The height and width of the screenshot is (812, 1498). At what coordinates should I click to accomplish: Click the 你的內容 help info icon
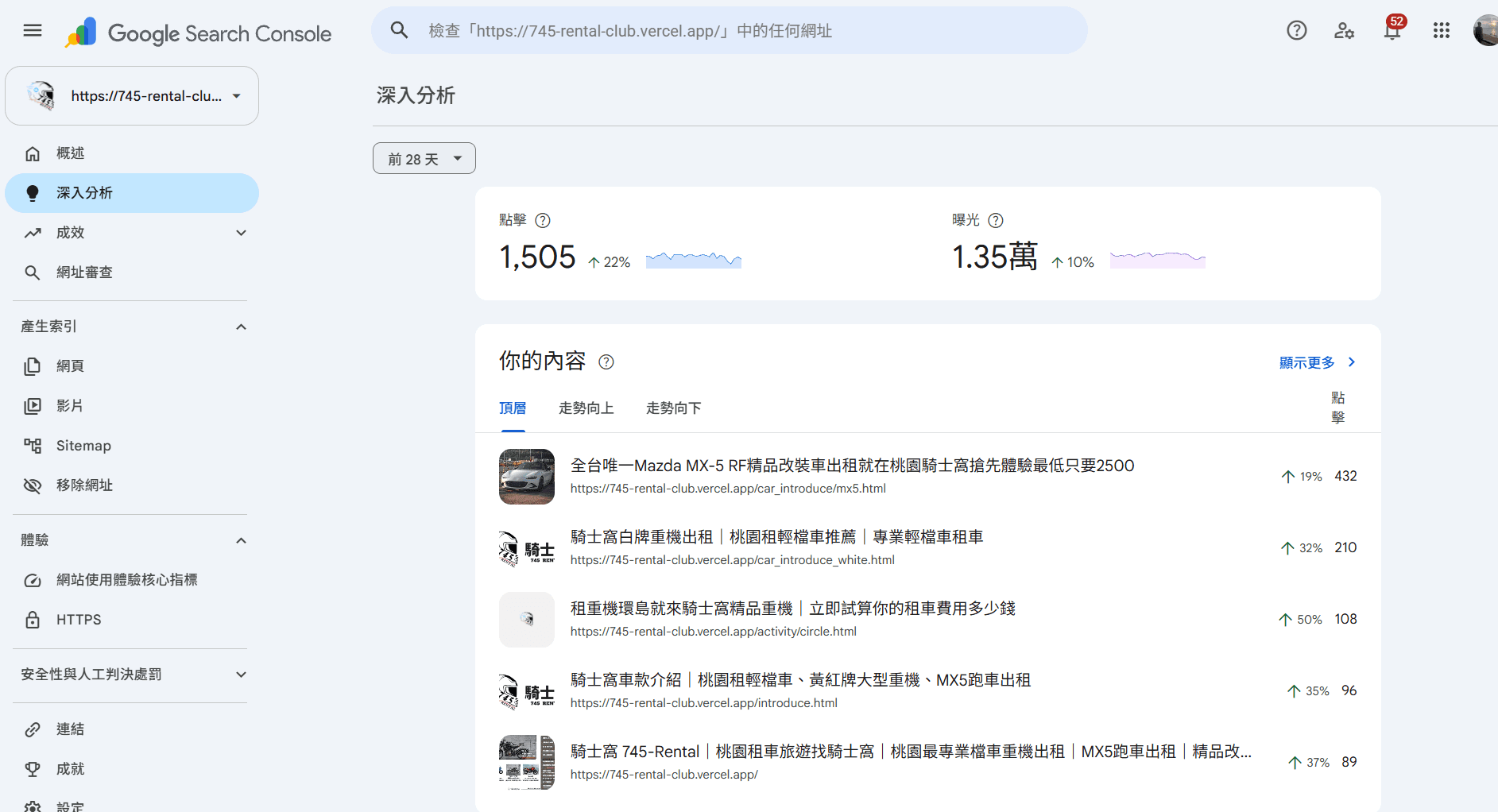coord(606,362)
